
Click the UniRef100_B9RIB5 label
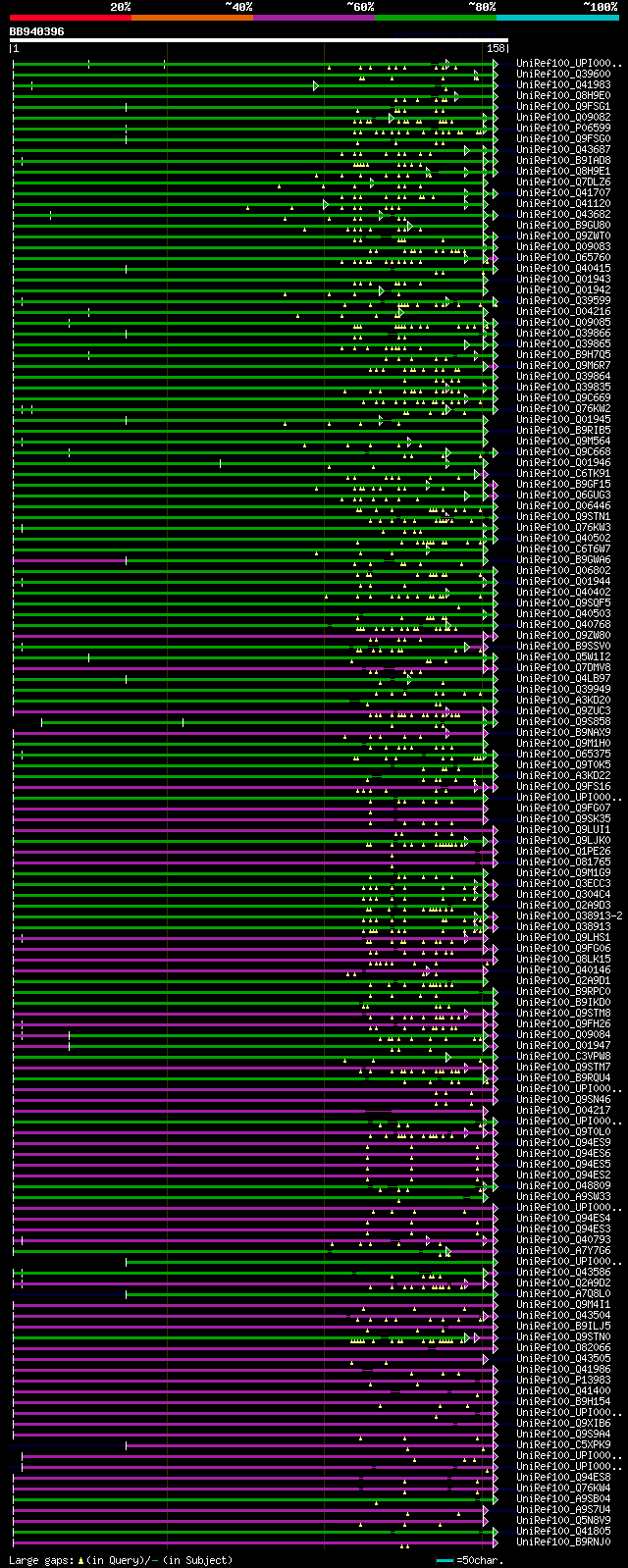(x=563, y=431)
